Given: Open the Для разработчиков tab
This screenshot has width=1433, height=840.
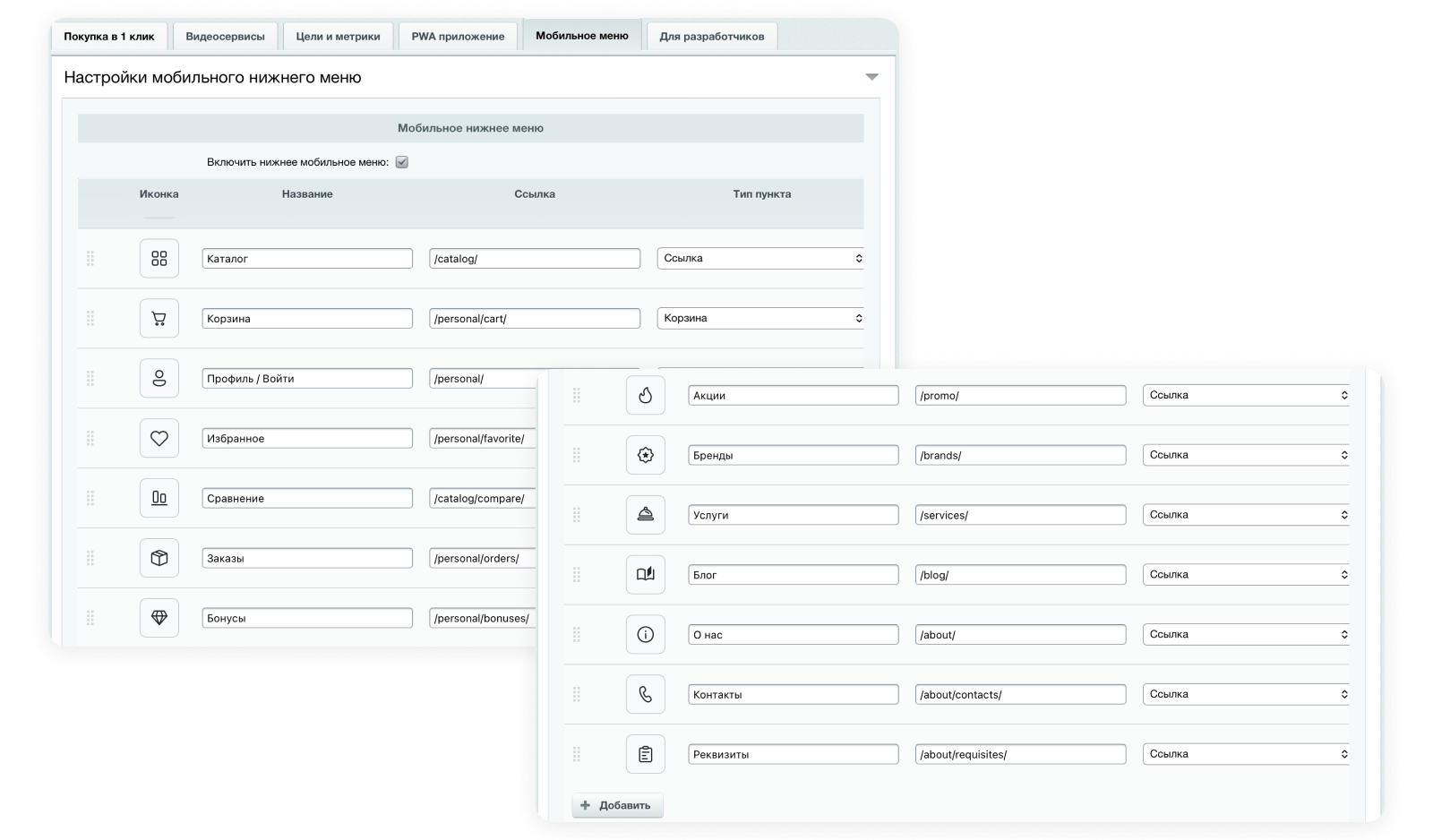Looking at the screenshot, I should pos(712,37).
